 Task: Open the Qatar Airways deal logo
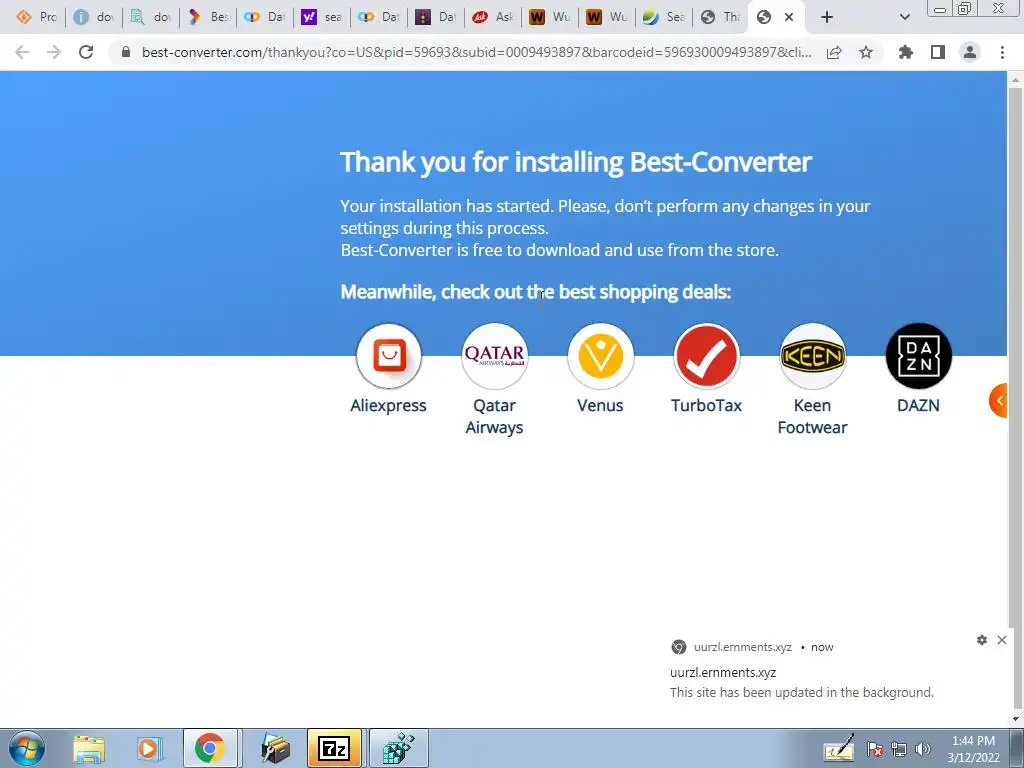coord(494,356)
